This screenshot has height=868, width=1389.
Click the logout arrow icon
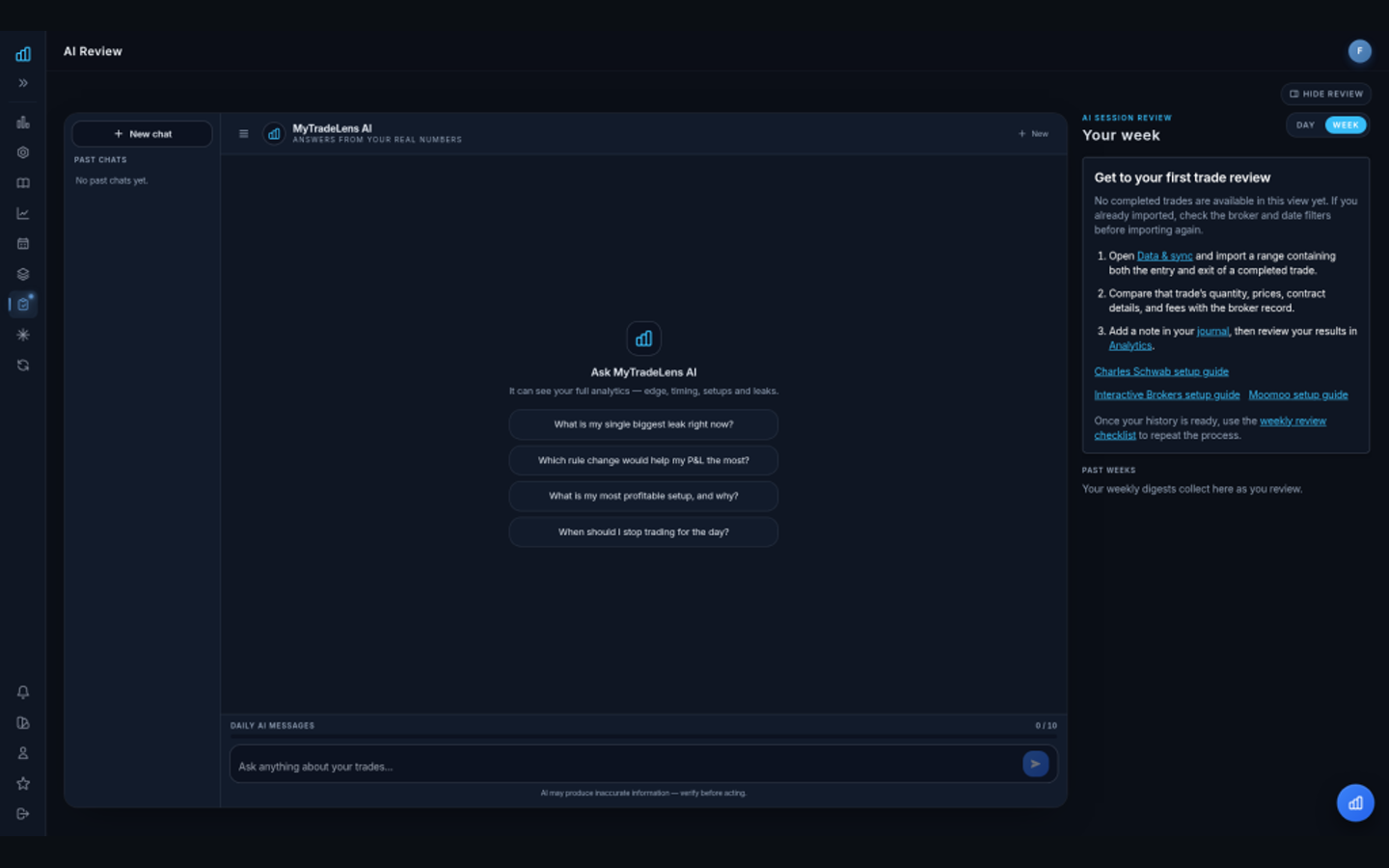point(23,814)
